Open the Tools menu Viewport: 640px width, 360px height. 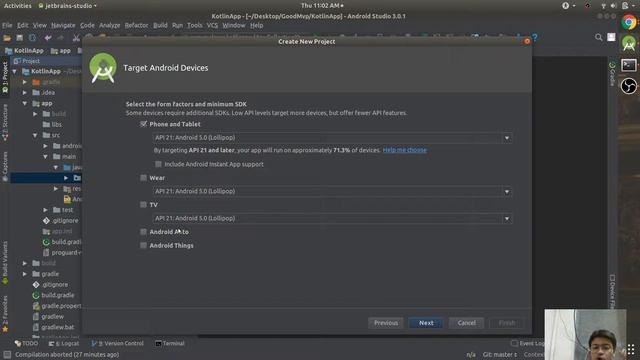(195, 25)
